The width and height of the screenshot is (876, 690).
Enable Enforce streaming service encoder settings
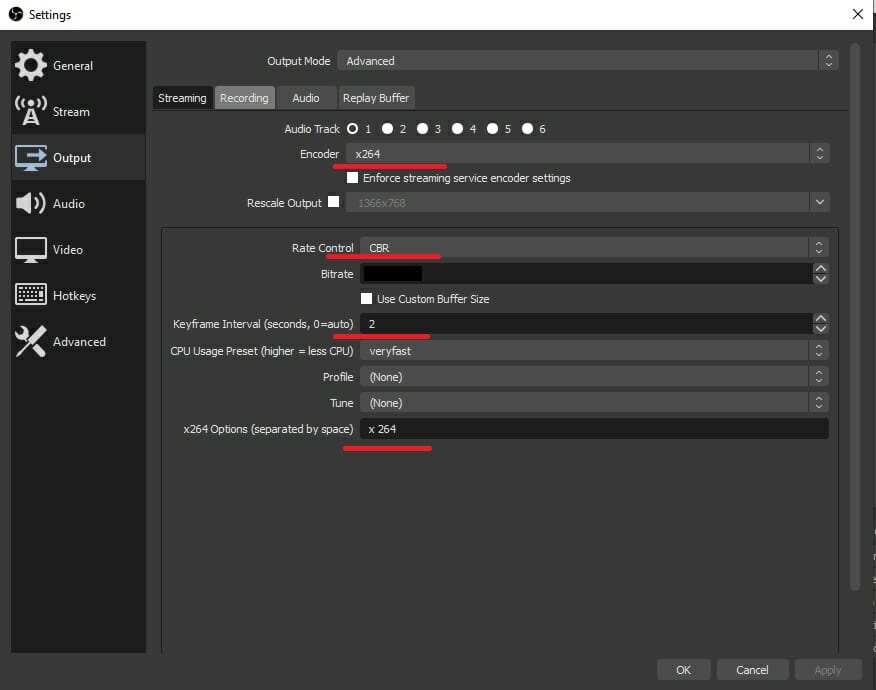[x=353, y=178]
